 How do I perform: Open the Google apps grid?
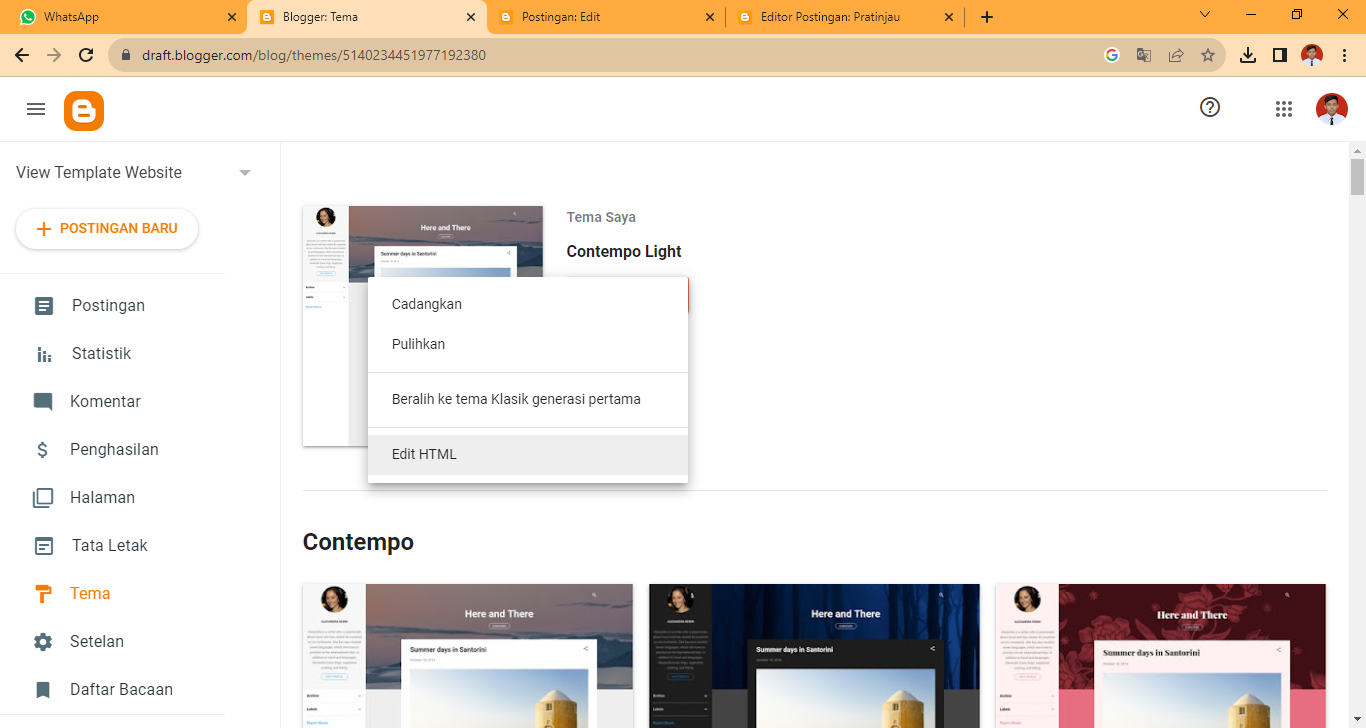[x=1284, y=109]
